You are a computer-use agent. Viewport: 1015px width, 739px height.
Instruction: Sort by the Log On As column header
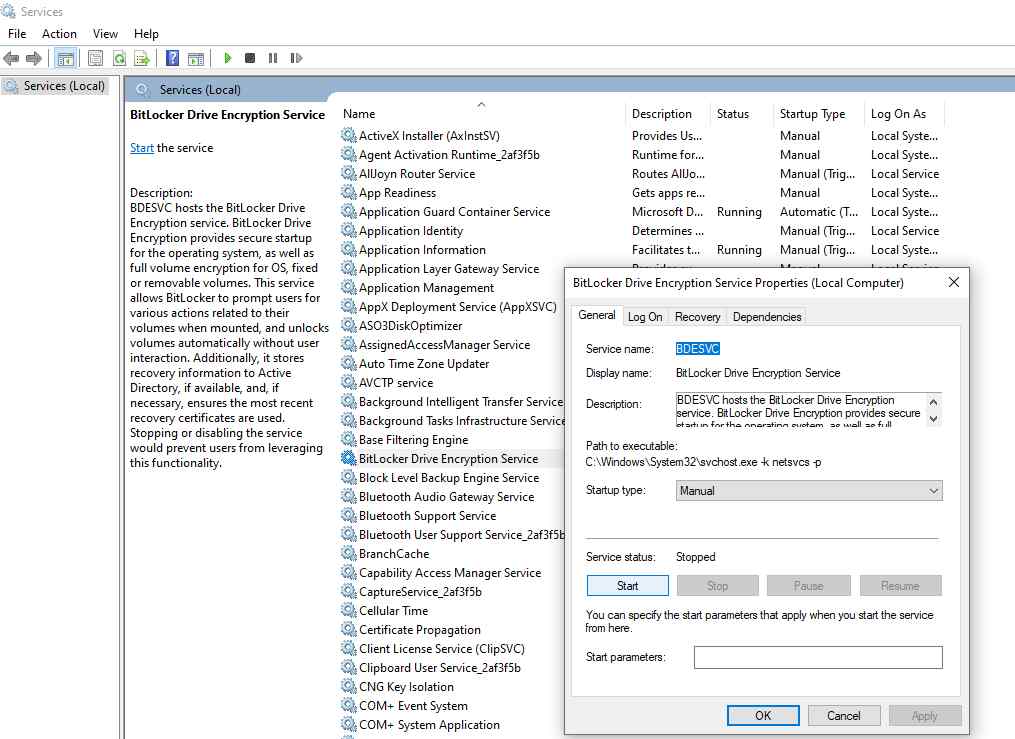click(904, 113)
